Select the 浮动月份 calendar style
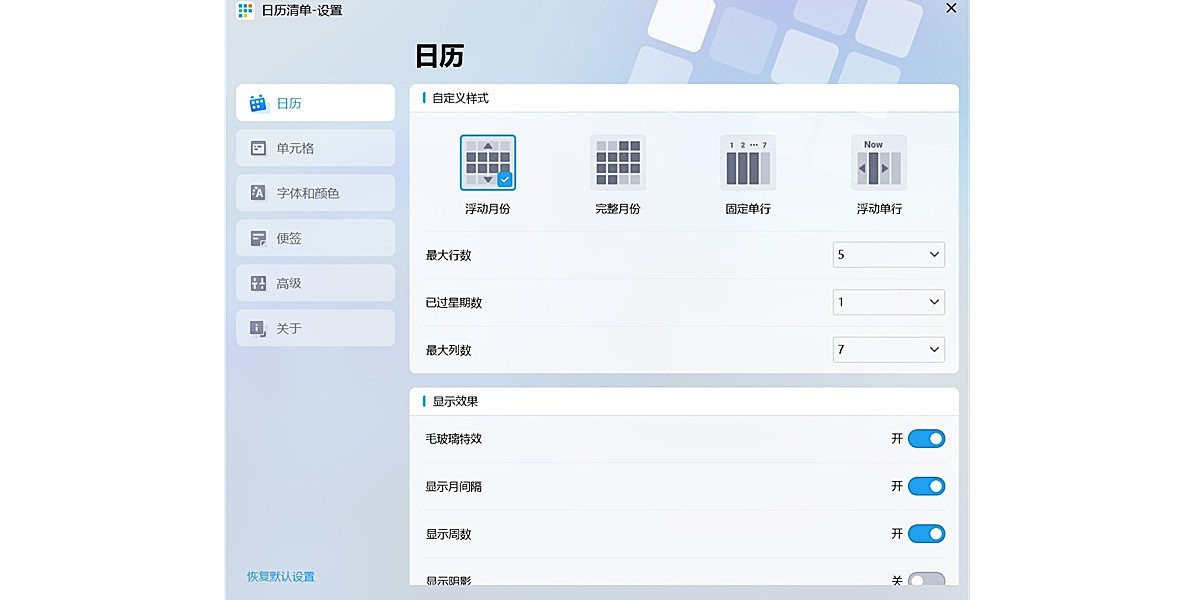Viewport: 1200px width, 600px height. (487, 161)
